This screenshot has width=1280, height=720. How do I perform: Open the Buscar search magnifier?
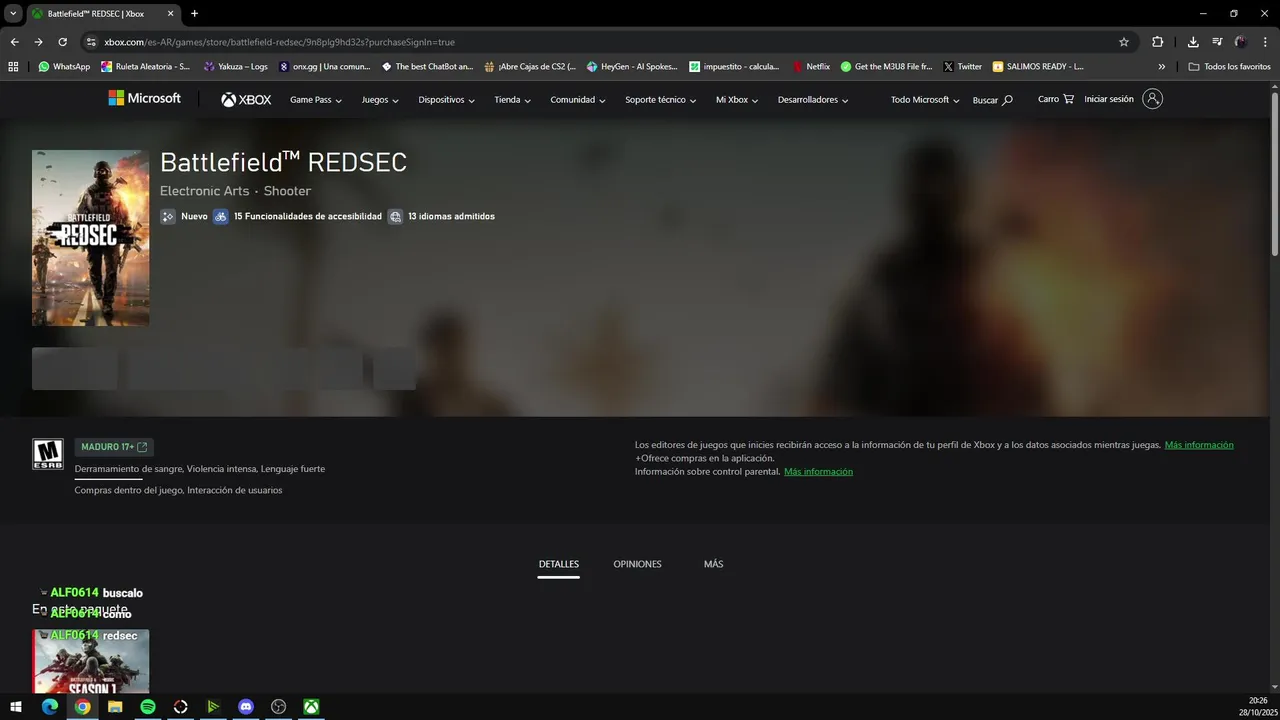coord(1007,100)
